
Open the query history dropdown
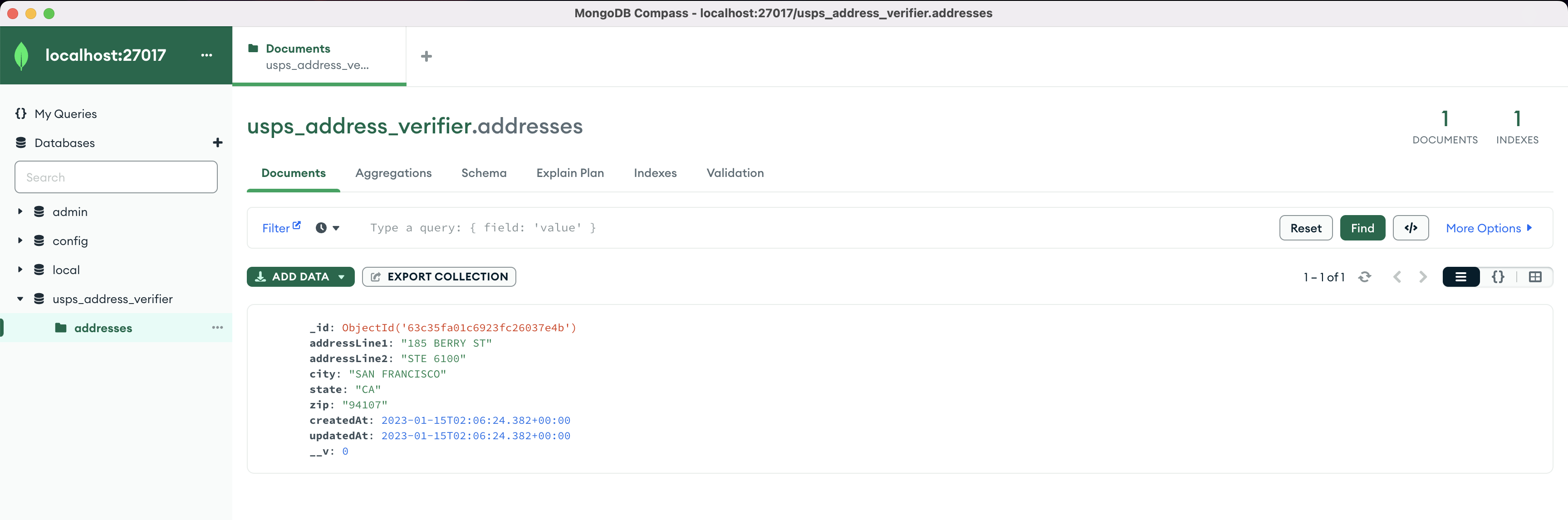click(328, 228)
